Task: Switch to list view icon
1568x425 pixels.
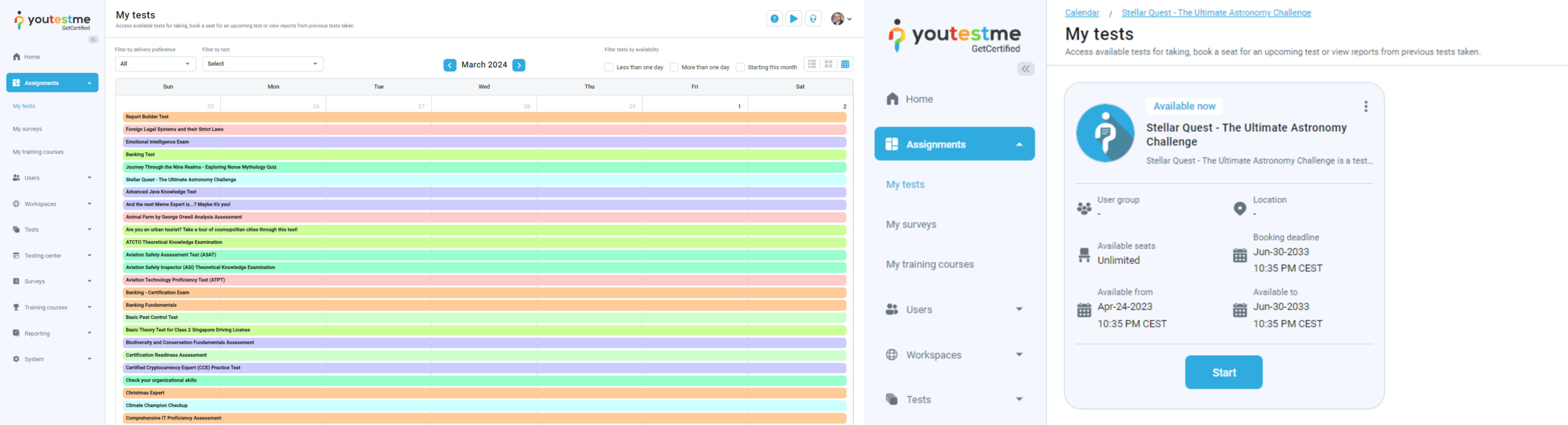Action: point(812,64)
